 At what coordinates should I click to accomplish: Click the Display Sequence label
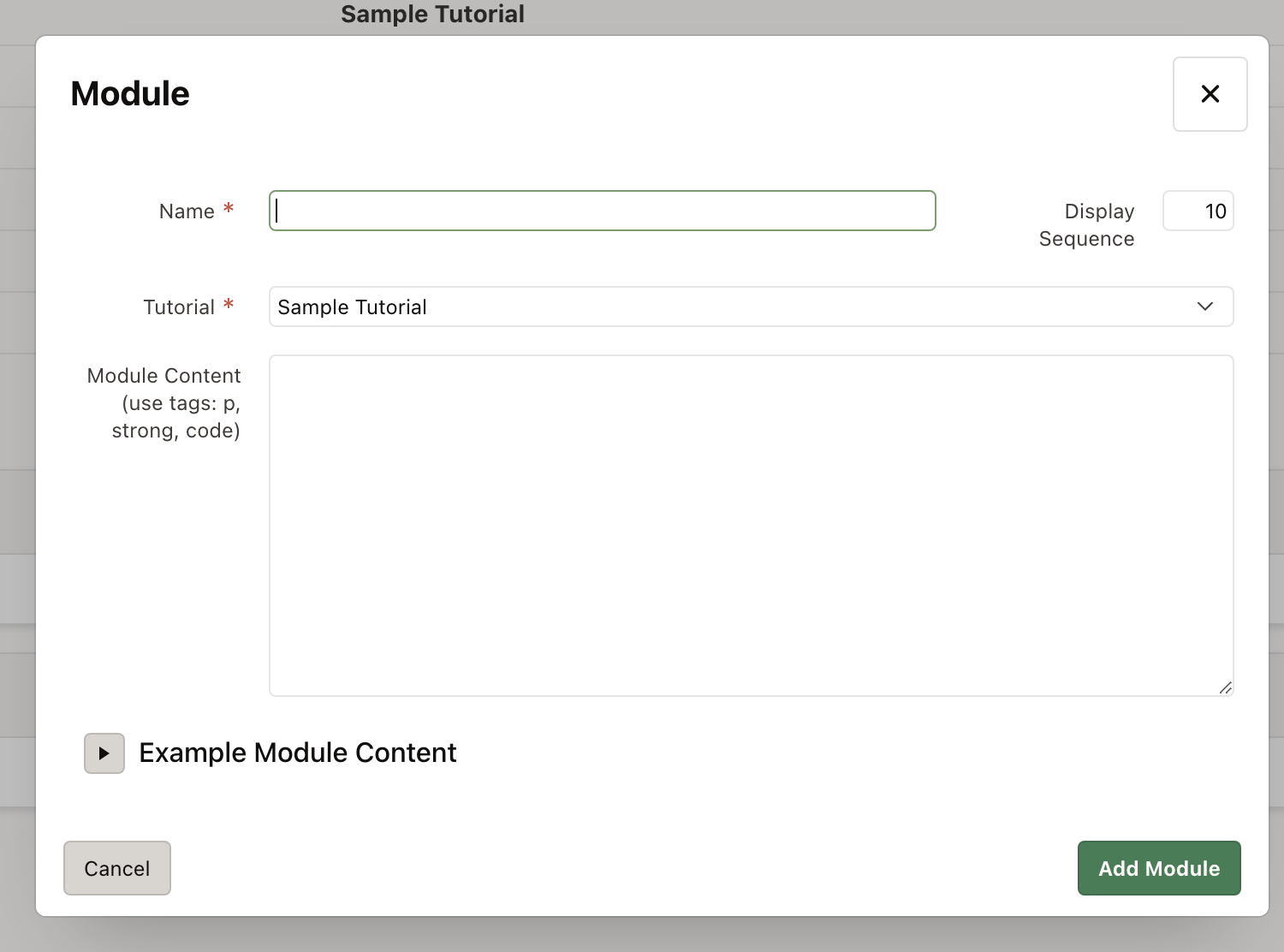click(1086, 224)
